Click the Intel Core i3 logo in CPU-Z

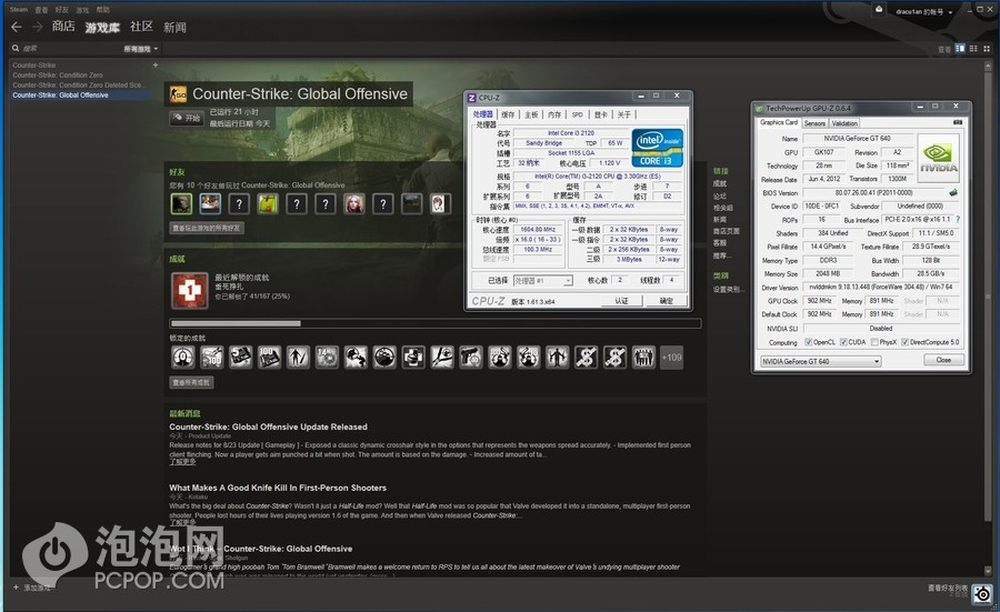point(657,148)
